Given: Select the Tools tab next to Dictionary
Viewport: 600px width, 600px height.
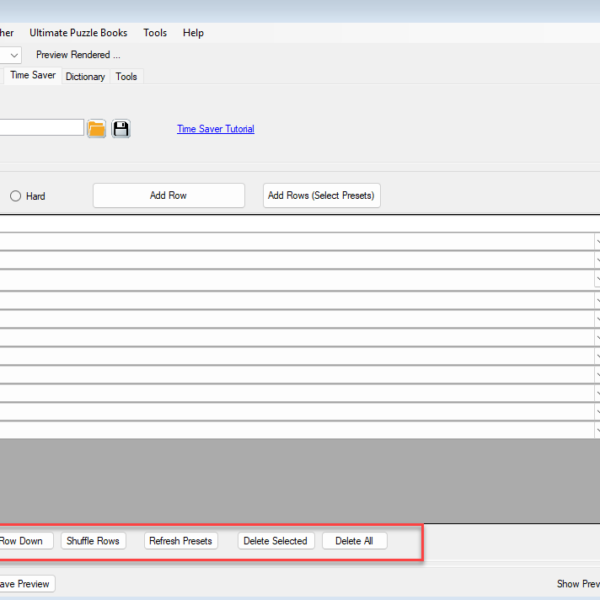Looking at the screenshot, I should pyautogui.click(x=126, y=76).
